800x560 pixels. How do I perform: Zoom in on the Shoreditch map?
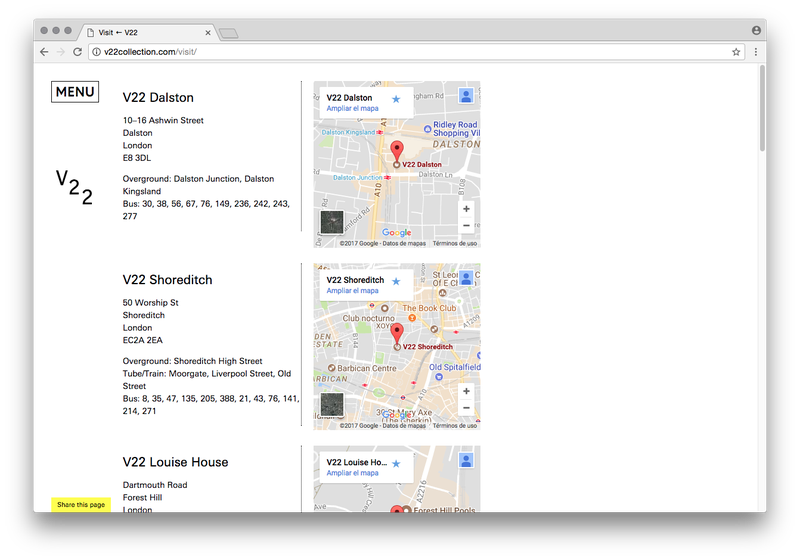[x=466, y=391]
